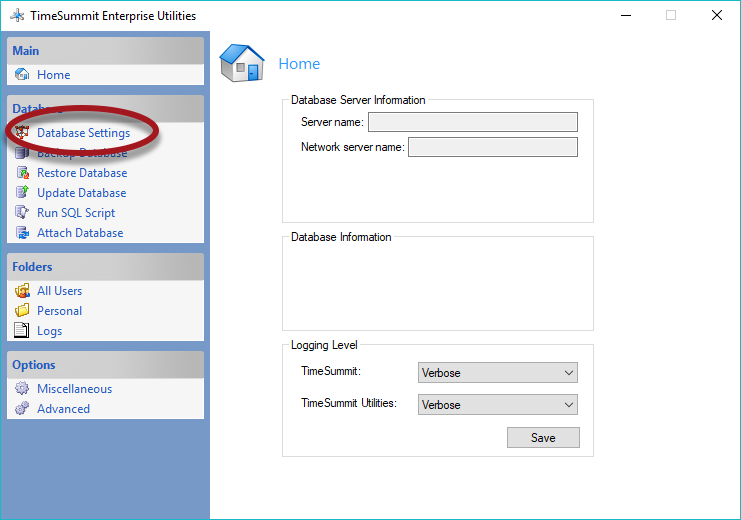Open Advanced options link
This screenshot has height=520, width=741.
(63, 408)
